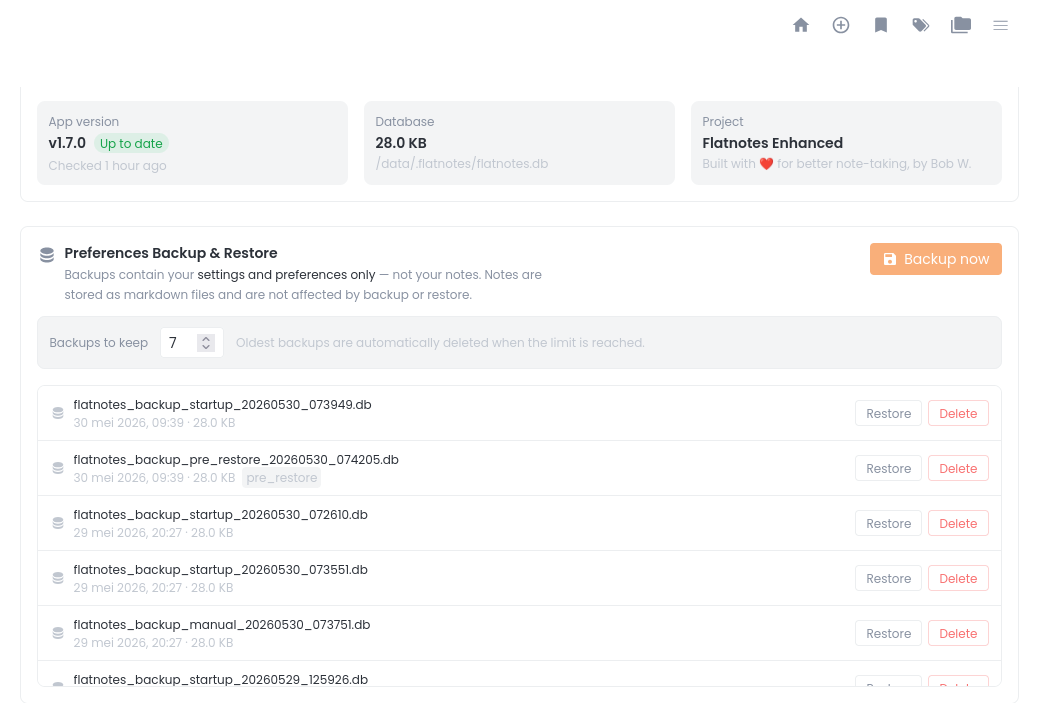The image size is (1039, 703).
Task: Restore backup startup_20260530_073949
Action: click(x=888, y=413)
